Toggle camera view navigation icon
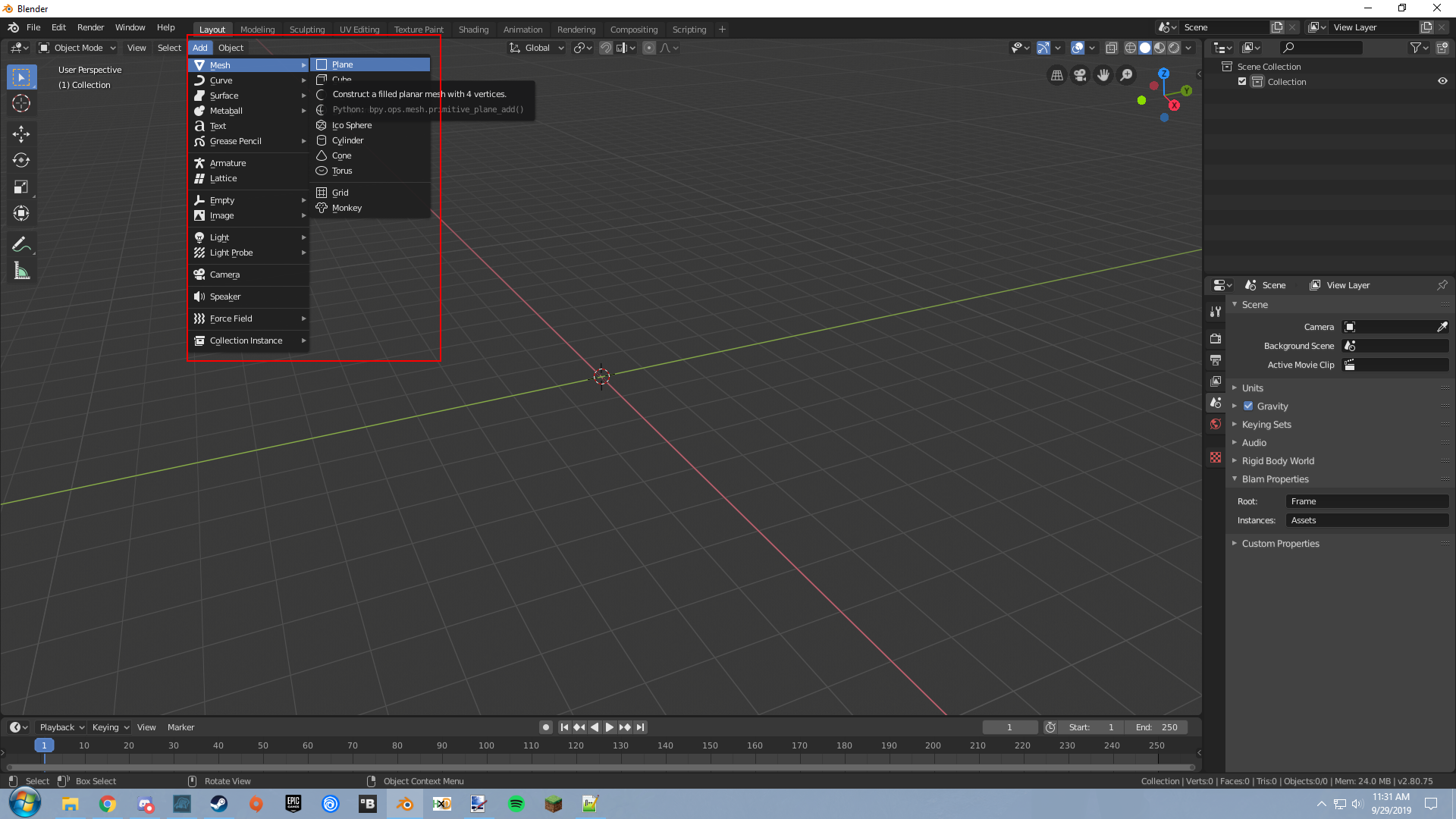 coord(1080,75)
